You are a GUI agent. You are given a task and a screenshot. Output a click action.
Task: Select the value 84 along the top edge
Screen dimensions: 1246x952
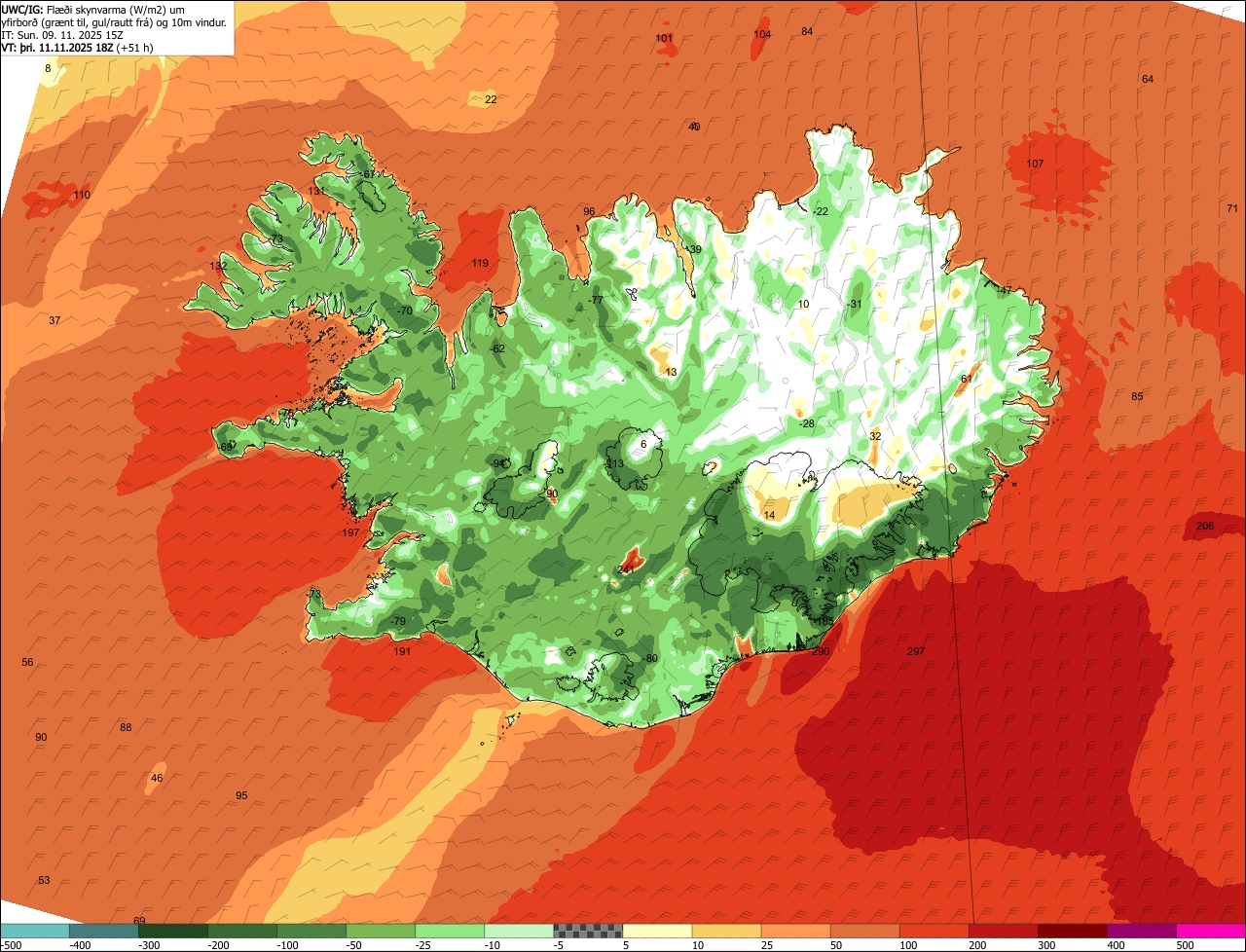(x=807, y=31)
